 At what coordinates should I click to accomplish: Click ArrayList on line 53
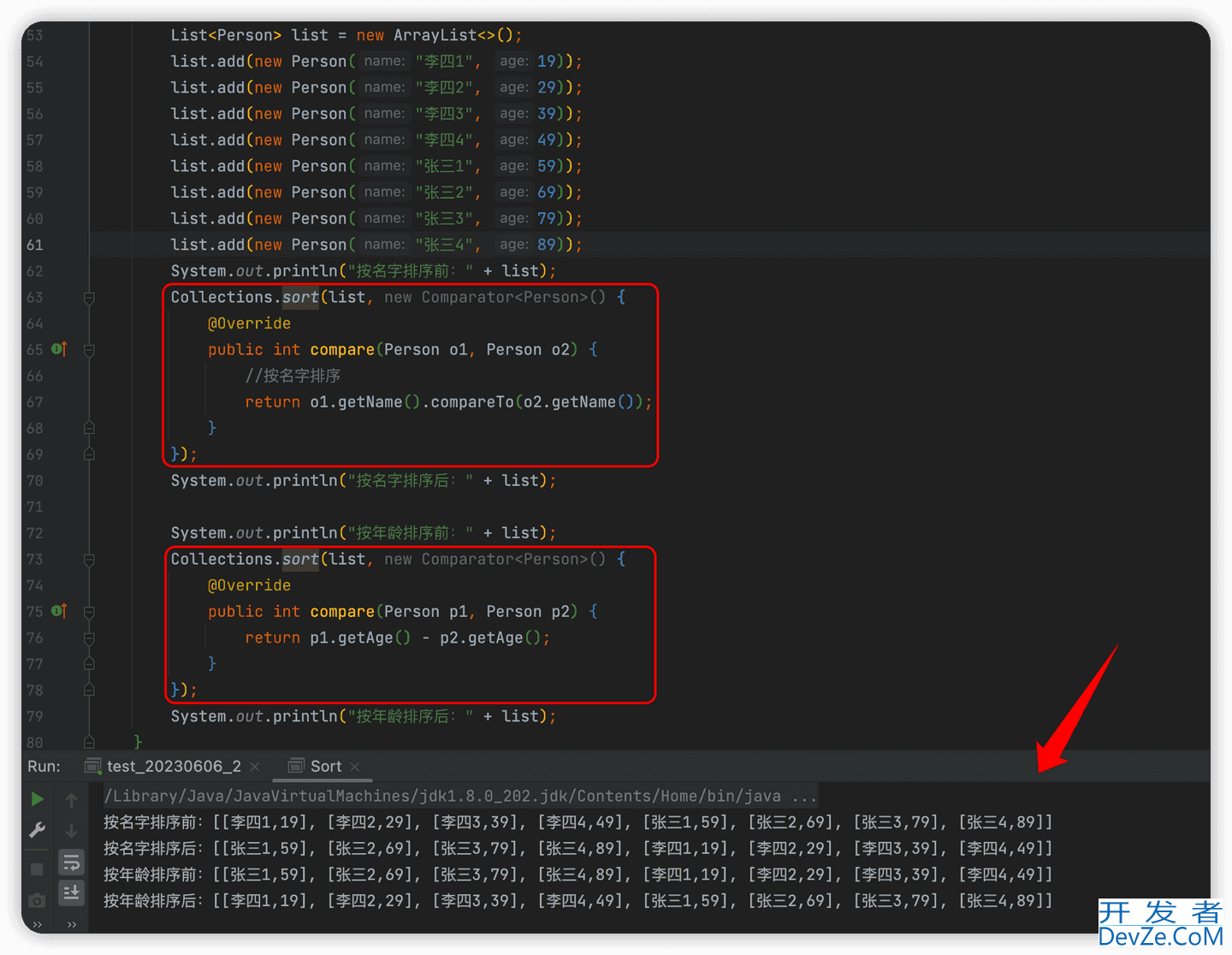435,35
